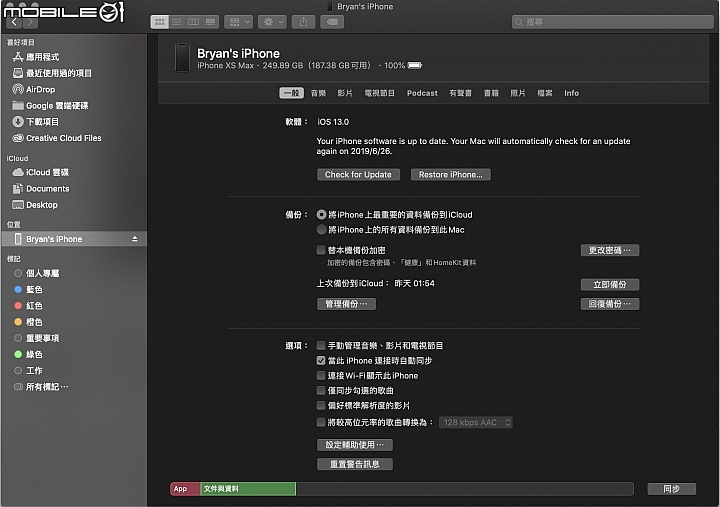Switch to the Podcast tab
This screenshot has width=720, height=507.
422,93
